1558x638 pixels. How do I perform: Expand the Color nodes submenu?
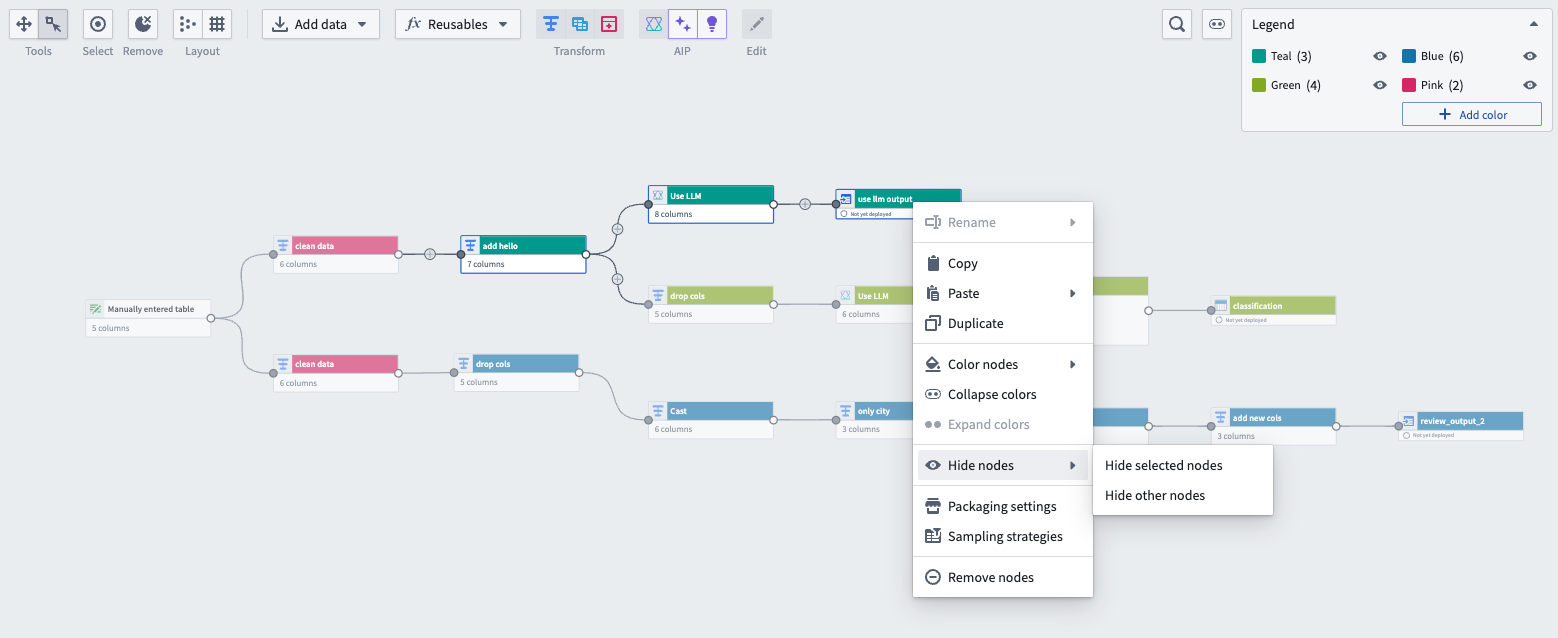[1003, 364]
